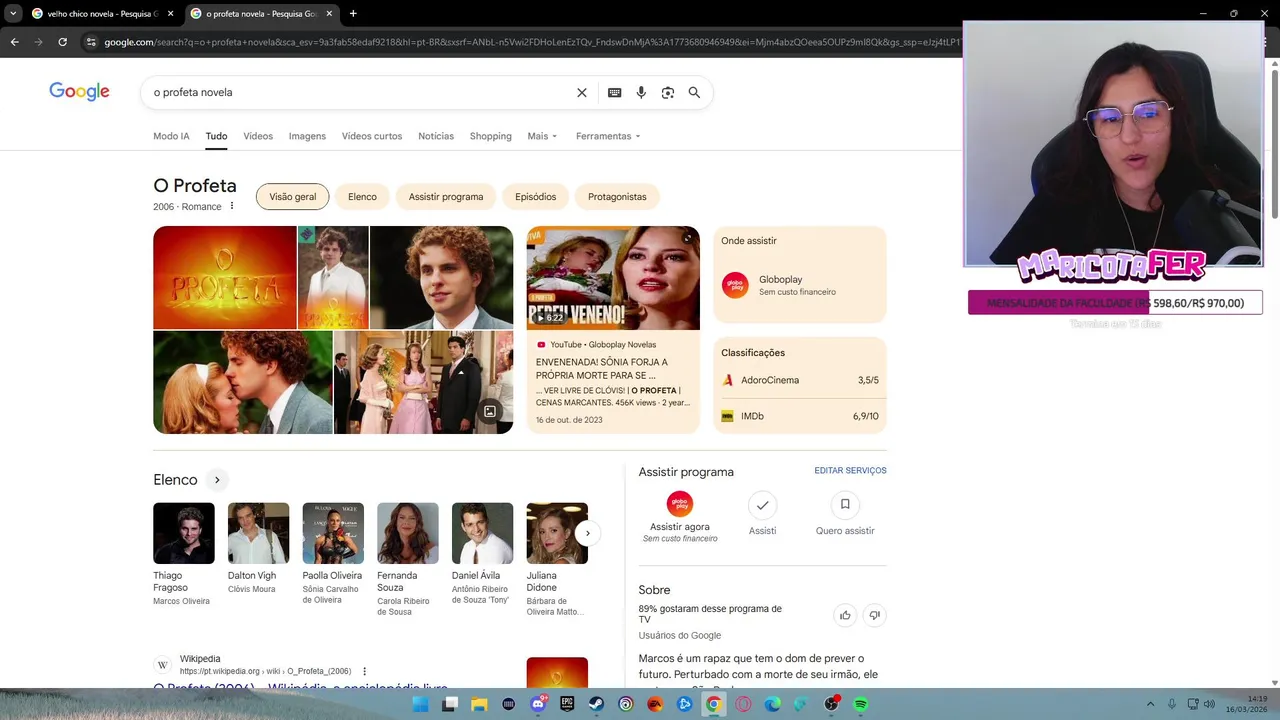This screenshot has height=720, width=1280.
Task: Click the search input field
Action: click(x=360, y=92)
